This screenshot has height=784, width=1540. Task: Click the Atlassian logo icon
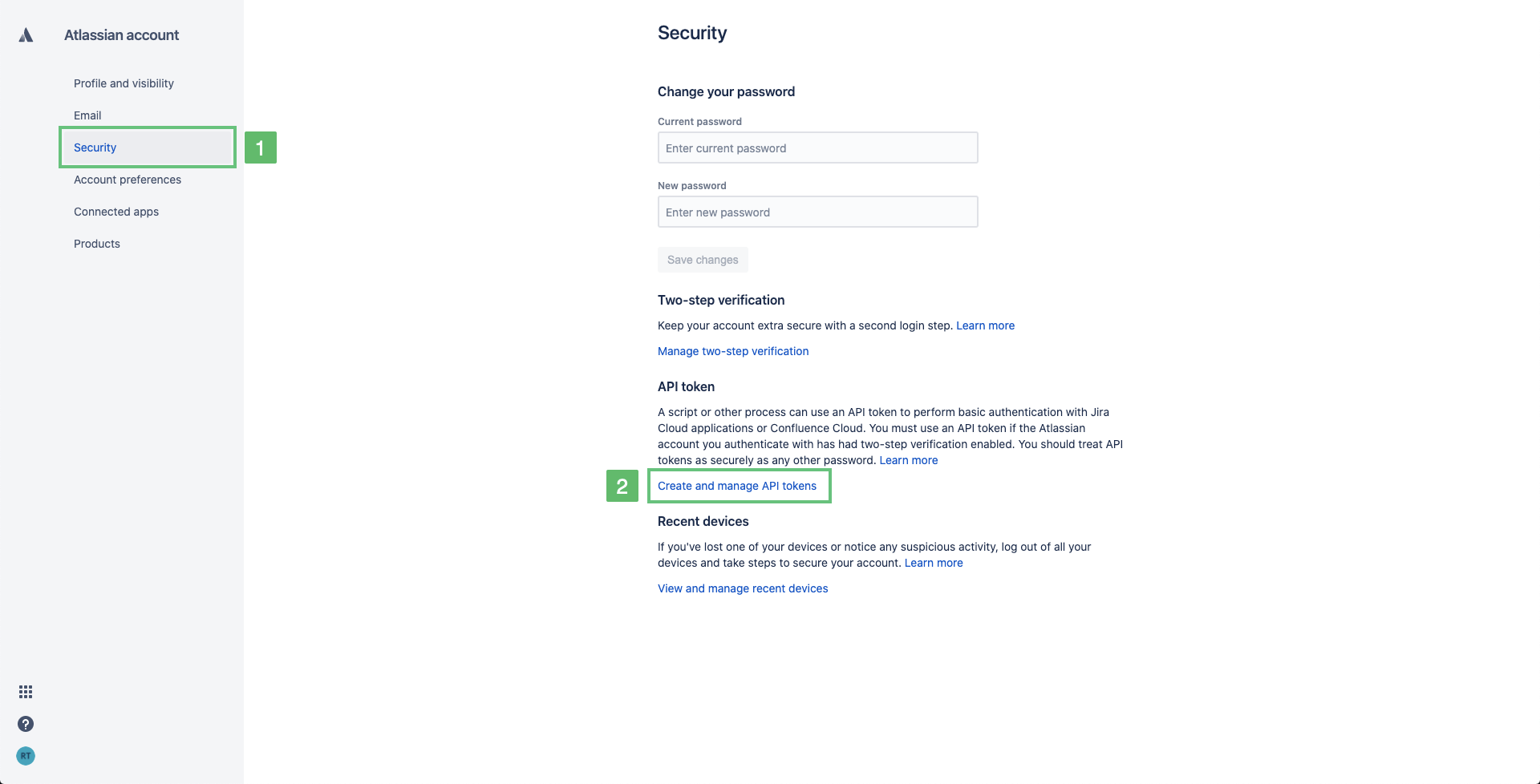click(26, 35)
